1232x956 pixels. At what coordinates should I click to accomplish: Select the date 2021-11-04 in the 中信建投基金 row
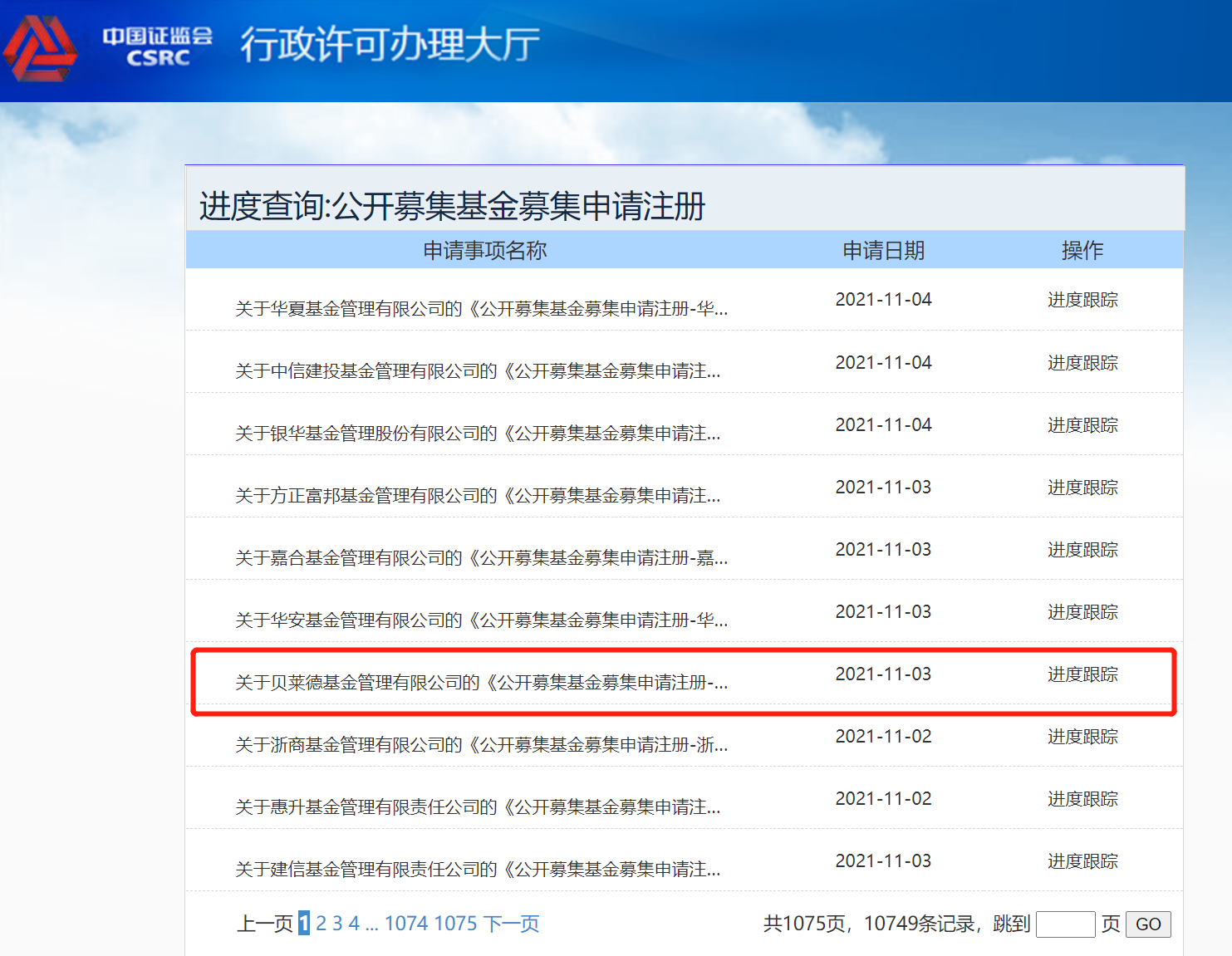[884, 363]
